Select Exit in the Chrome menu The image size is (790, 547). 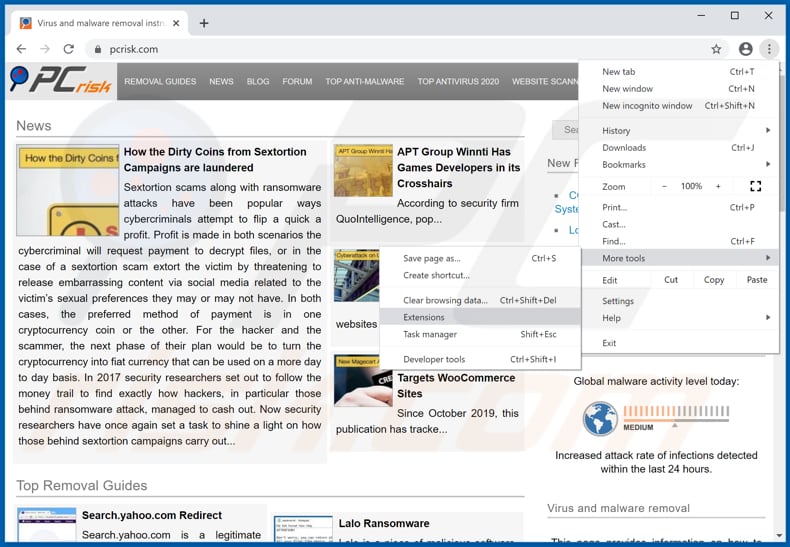tap(678, 343)
